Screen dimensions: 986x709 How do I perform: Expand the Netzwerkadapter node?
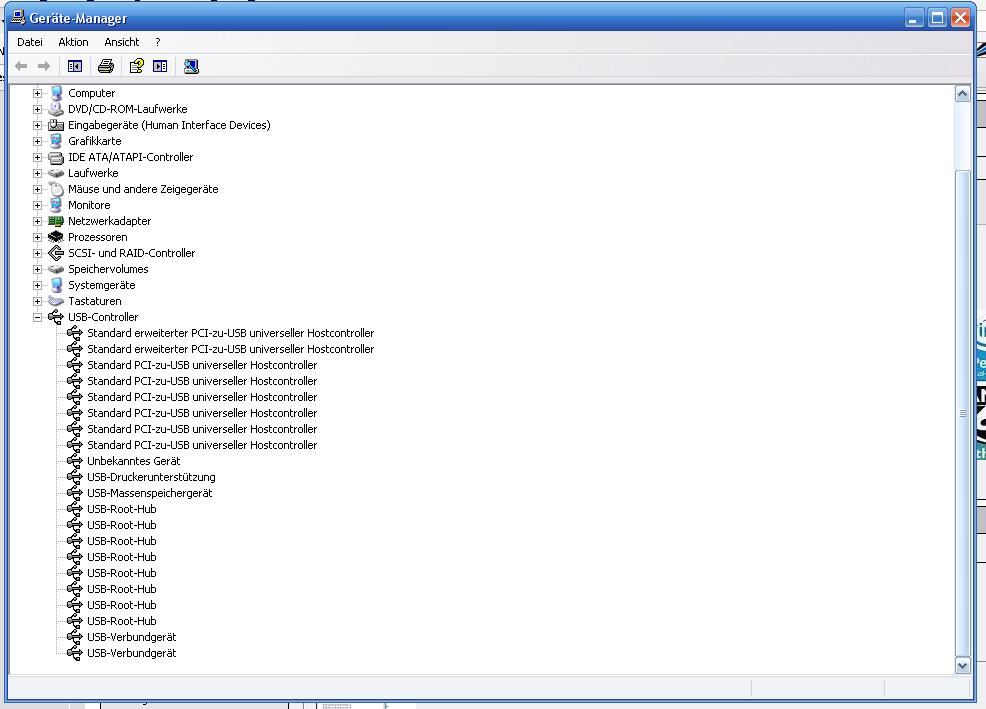[37, 221]
